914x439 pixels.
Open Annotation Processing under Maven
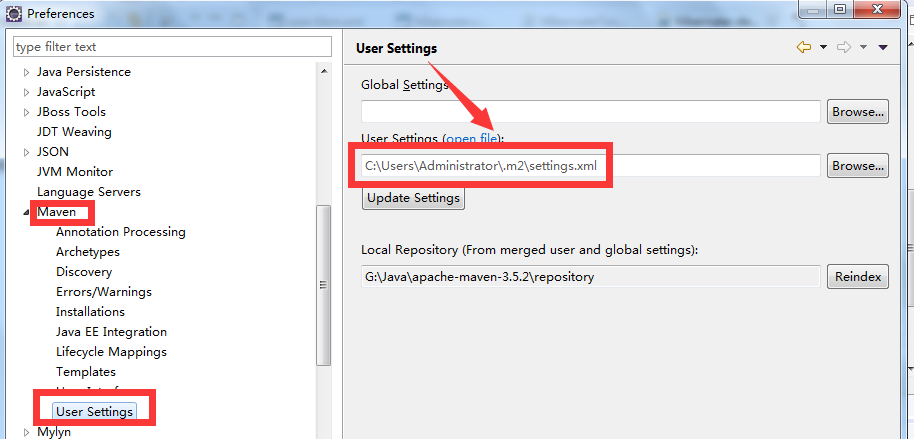coord(121,231)
